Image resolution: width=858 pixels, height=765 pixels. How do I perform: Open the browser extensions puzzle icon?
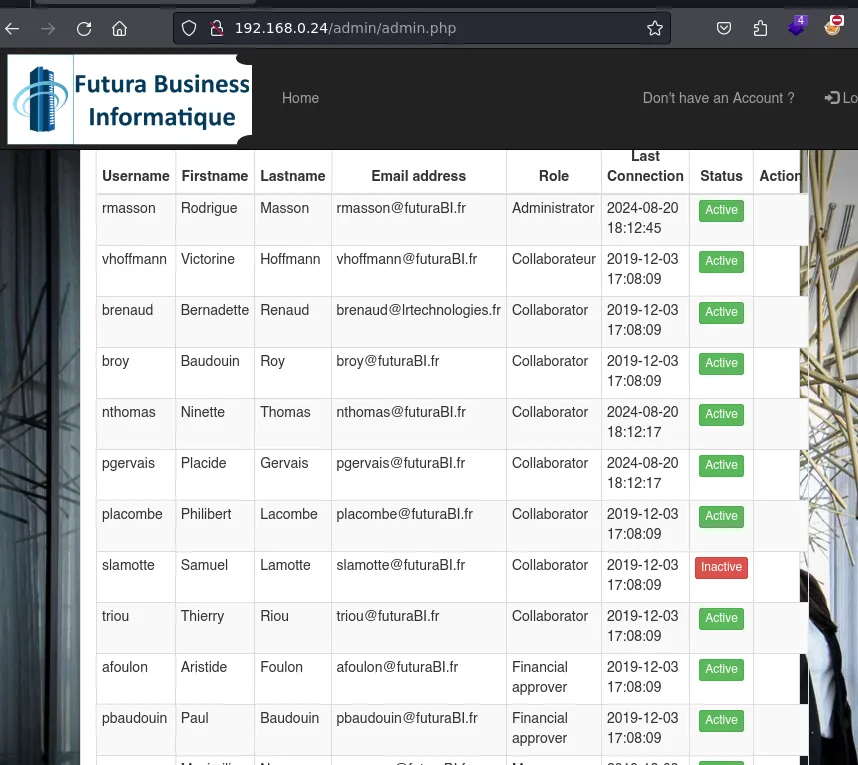coord(760,28)
